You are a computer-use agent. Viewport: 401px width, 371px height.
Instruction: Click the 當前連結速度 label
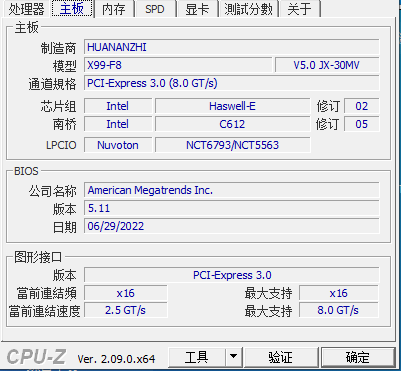tap(45, 311)
